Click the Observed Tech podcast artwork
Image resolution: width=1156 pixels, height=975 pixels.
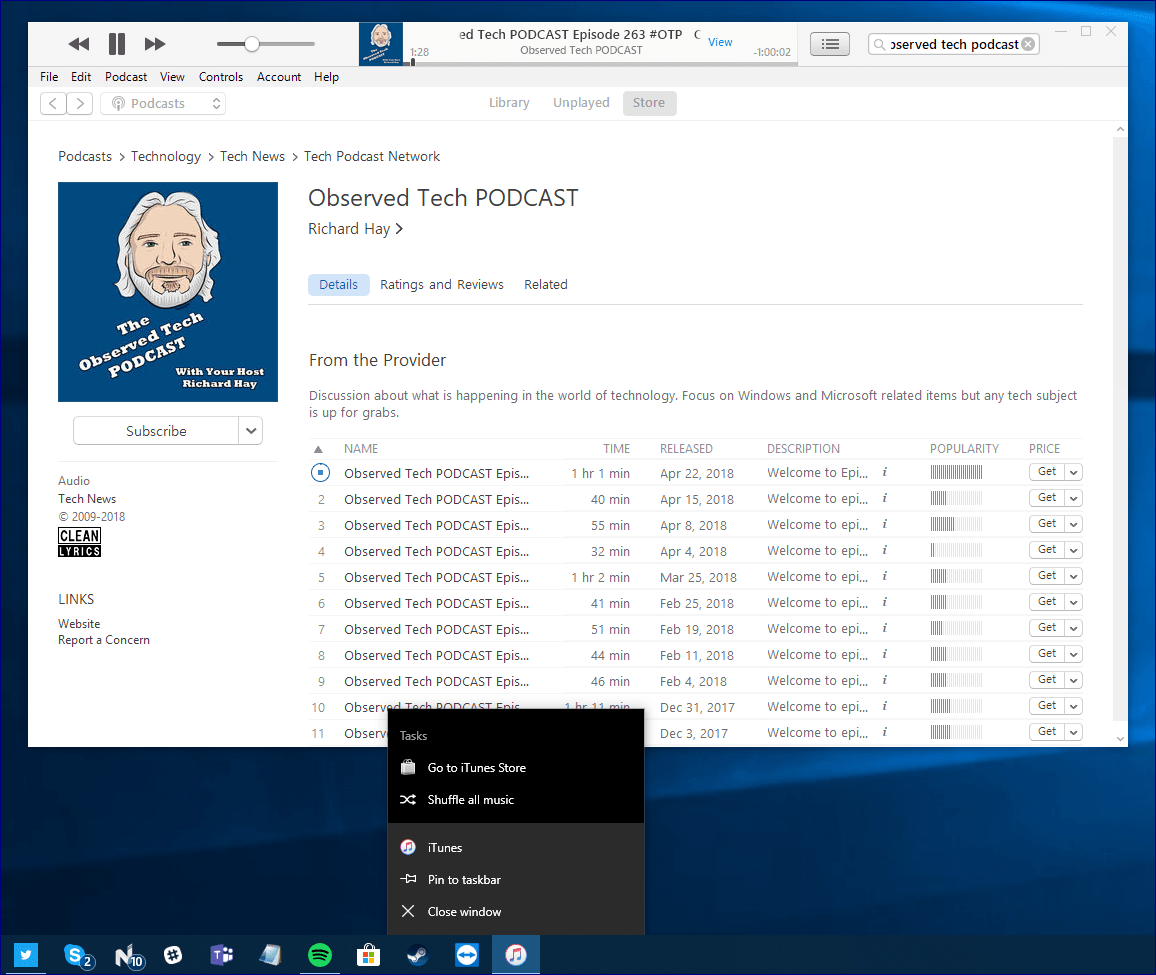[x=168, y=292]
